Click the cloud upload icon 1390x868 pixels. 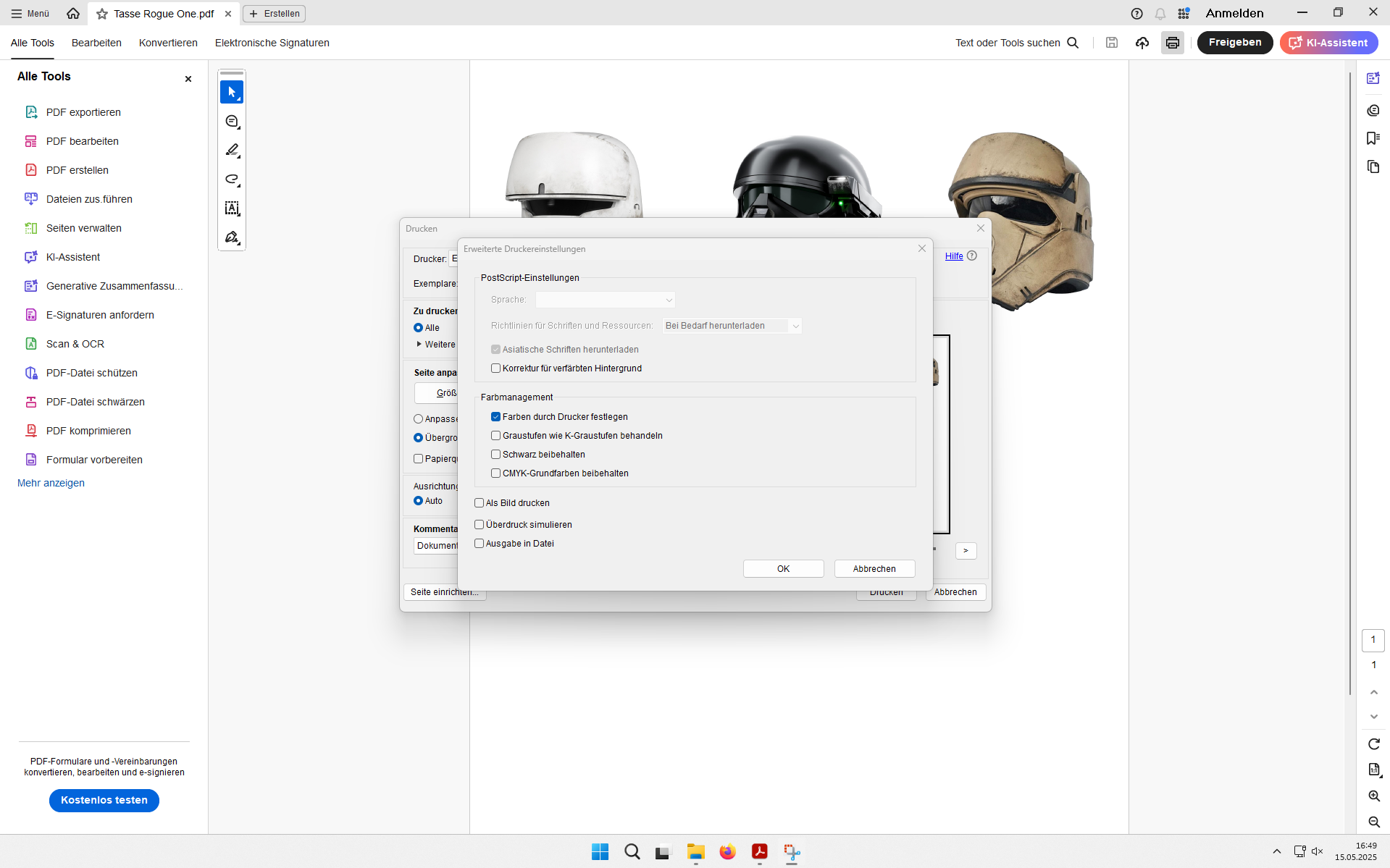[1142, 43]
